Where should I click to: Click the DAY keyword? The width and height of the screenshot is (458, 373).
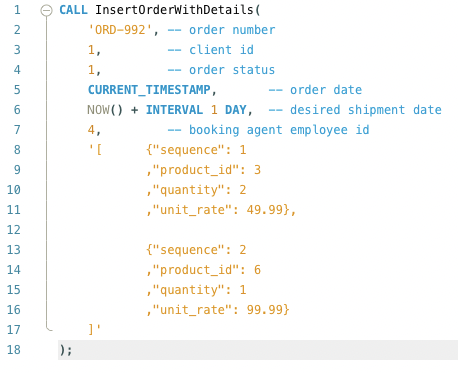click(x=236, y=110)
